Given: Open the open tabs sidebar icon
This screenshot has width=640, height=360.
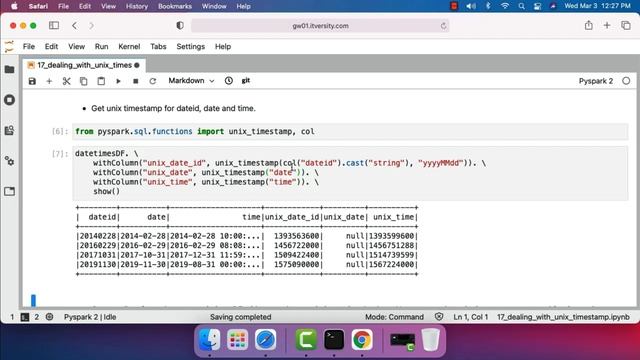Looking at the screenshot, I should point(9,191).
